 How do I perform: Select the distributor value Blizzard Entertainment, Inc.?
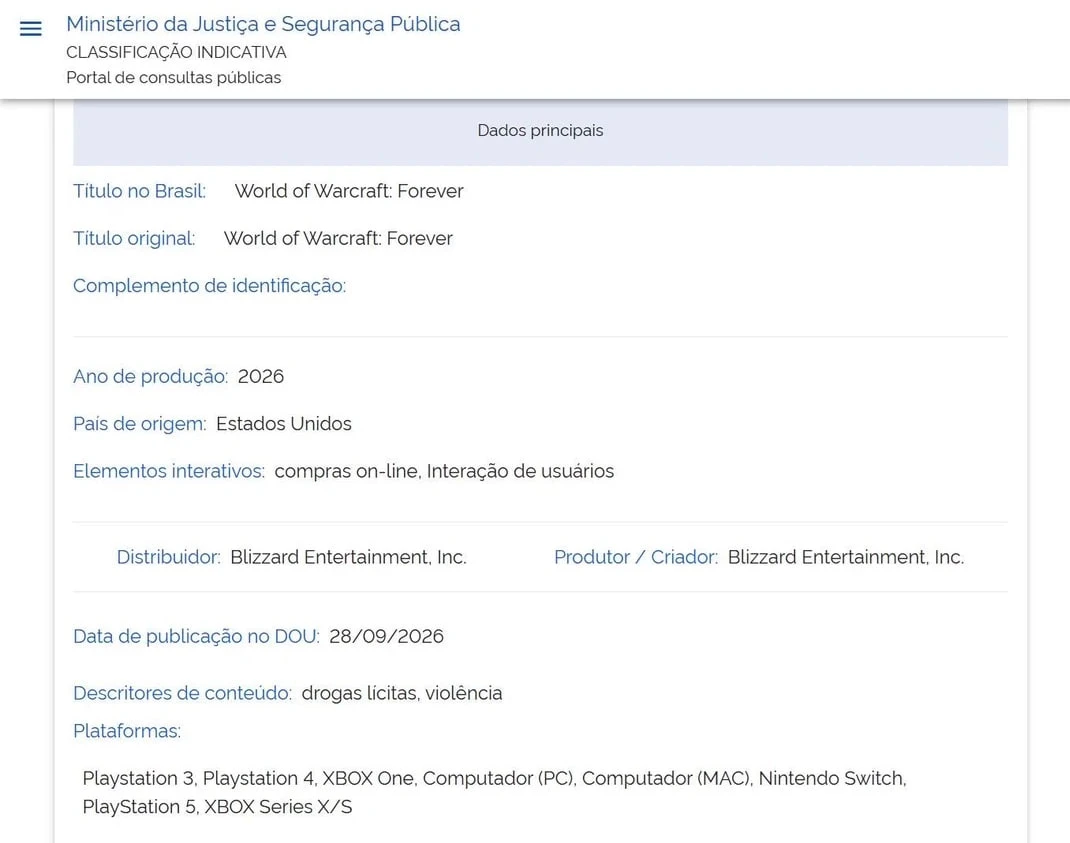pos(348,557)
